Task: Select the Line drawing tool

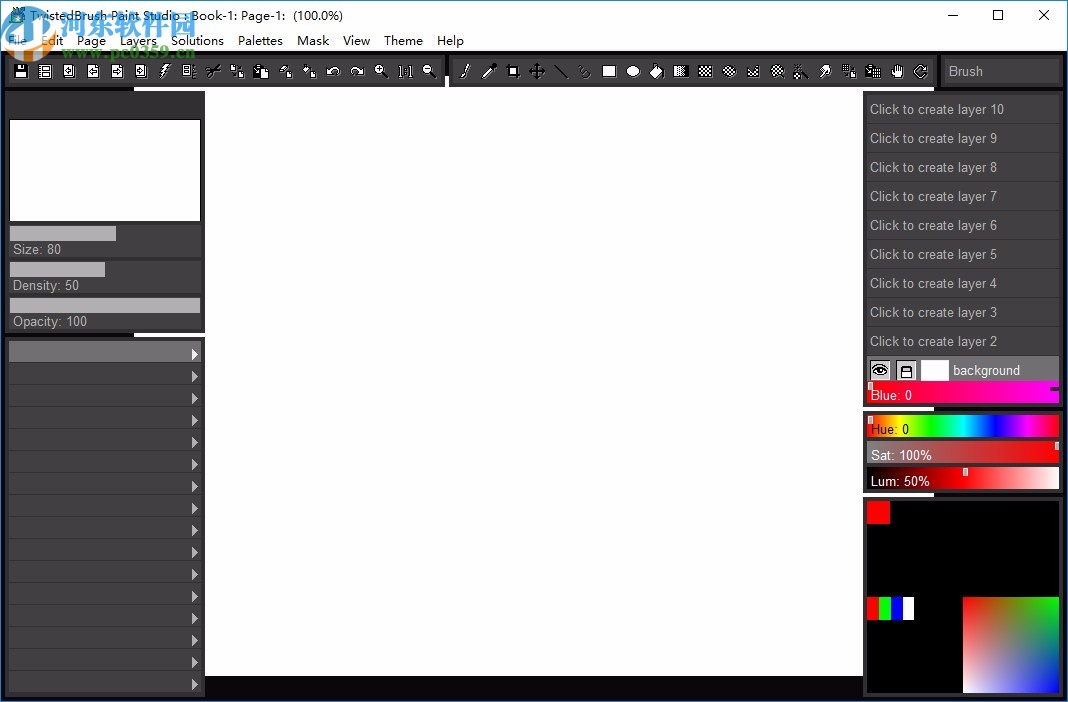Action: 560,71
